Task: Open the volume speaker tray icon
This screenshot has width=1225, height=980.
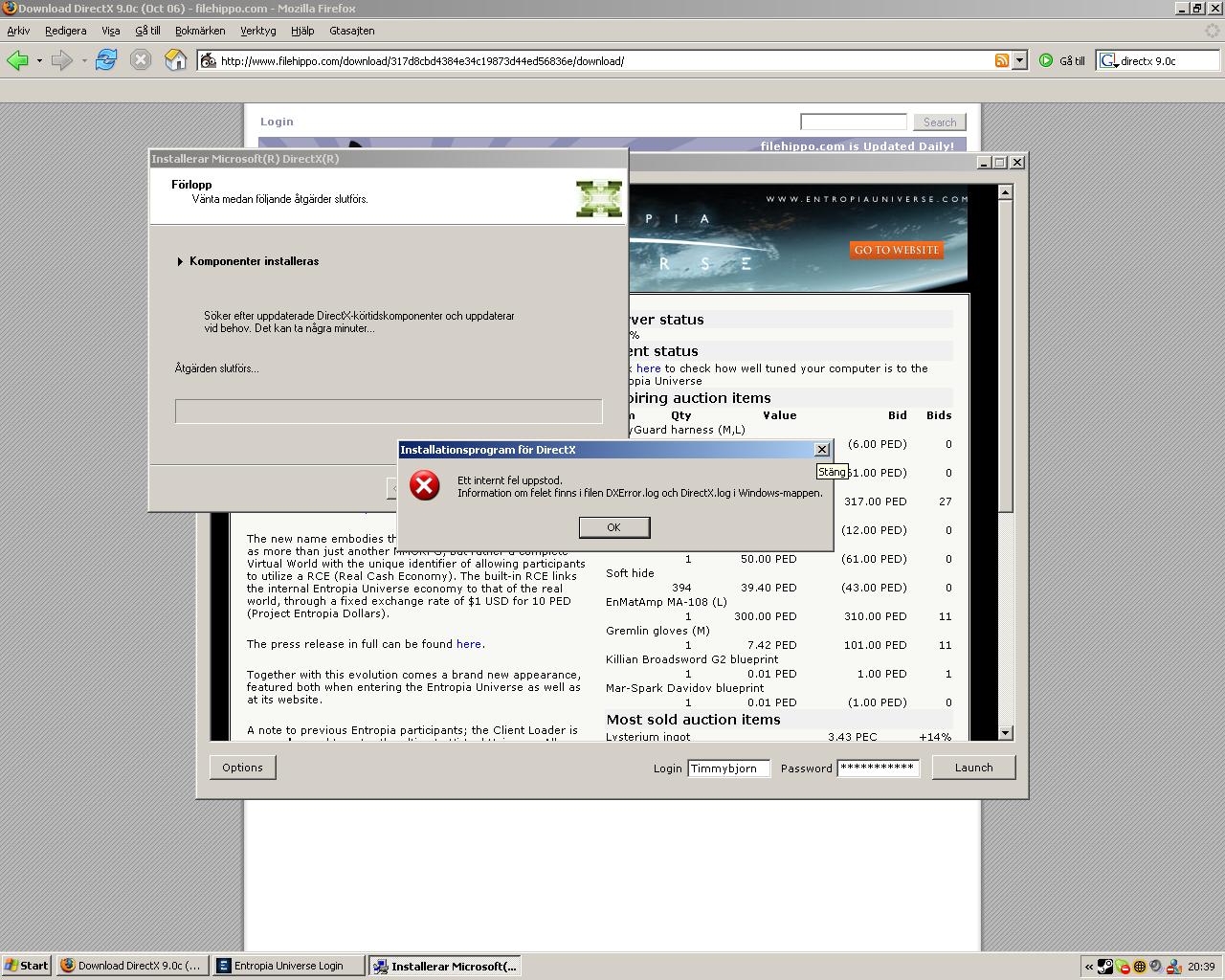Action: coord(1156,966)
